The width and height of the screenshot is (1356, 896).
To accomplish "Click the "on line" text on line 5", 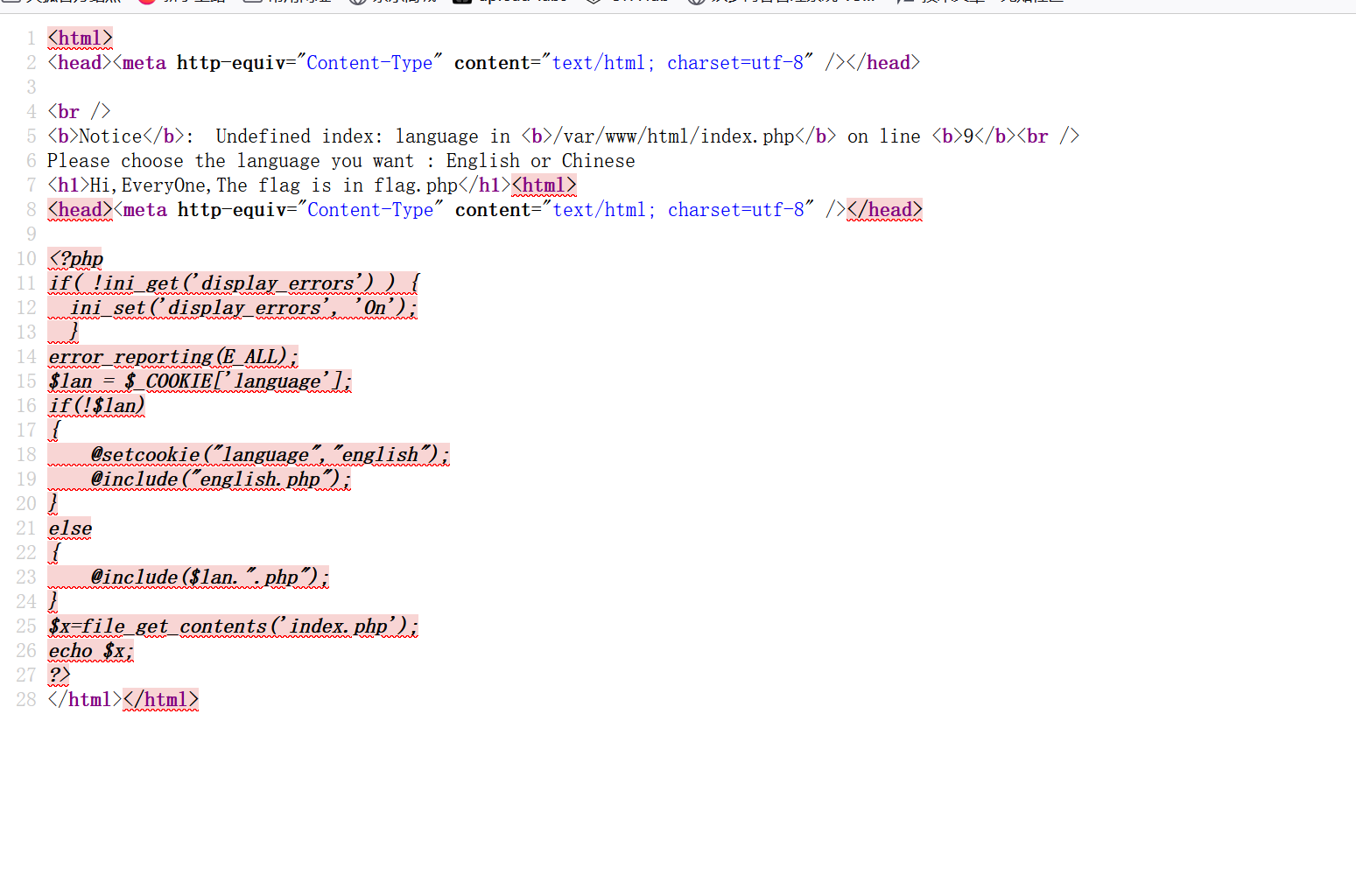I will tap(884, 136).
